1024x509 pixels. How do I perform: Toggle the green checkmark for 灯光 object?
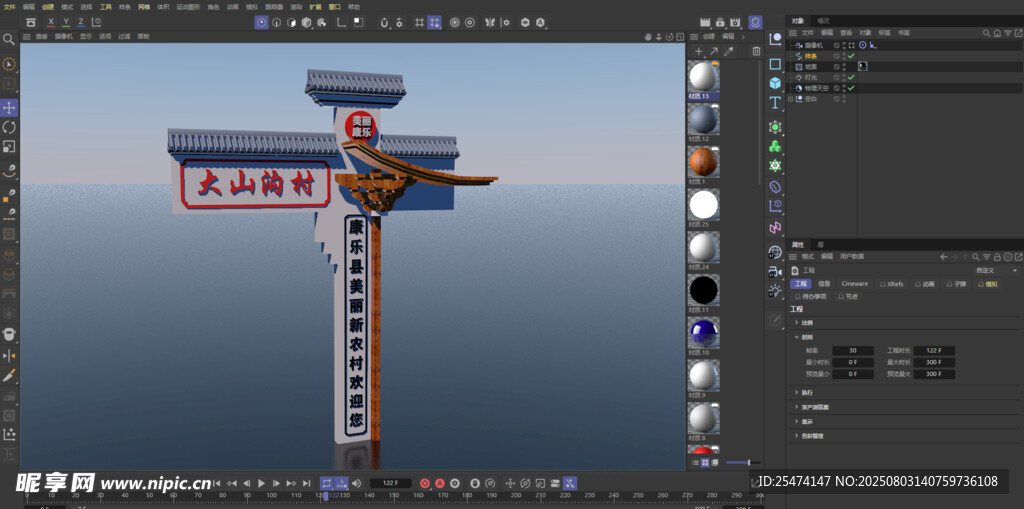851,77
